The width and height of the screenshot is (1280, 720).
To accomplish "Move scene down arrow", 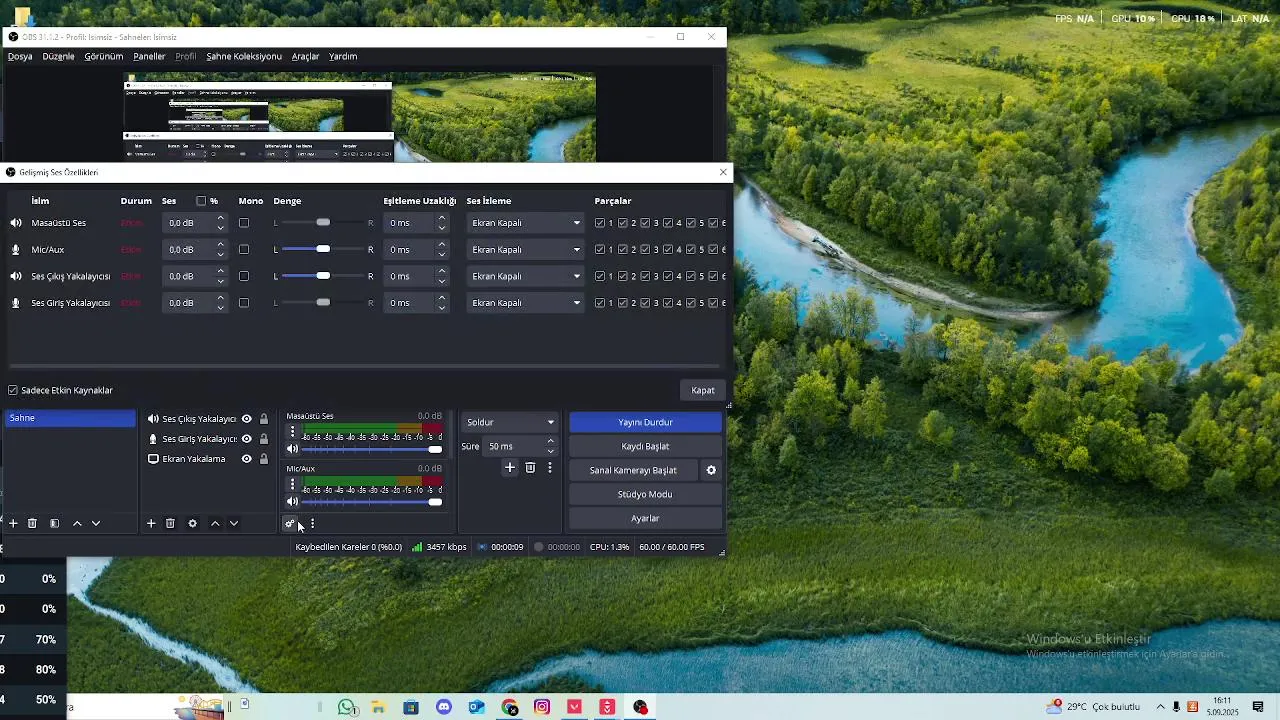I will click(96, 523).
